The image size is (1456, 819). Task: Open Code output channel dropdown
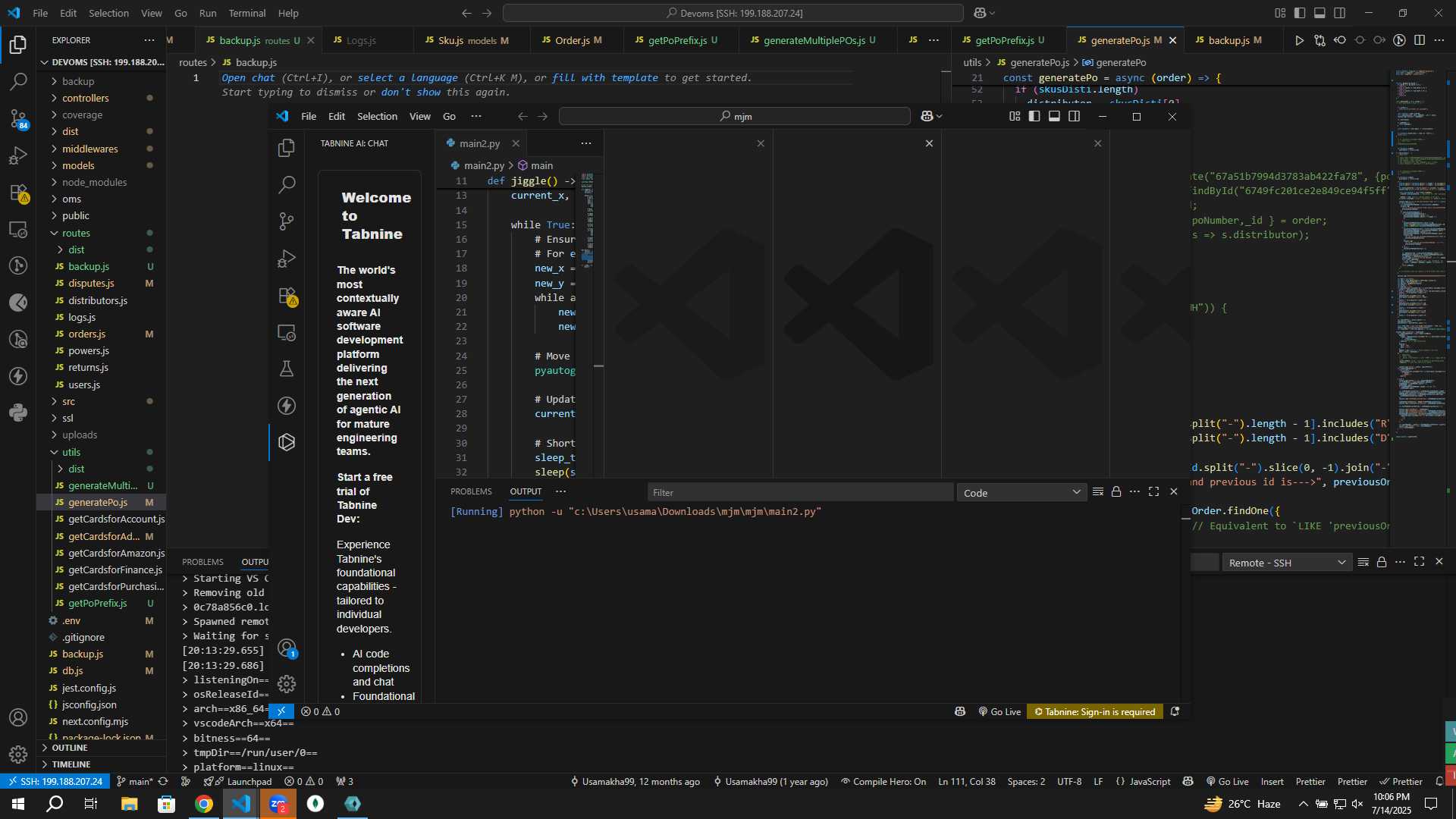click(x=1021, y=493)
